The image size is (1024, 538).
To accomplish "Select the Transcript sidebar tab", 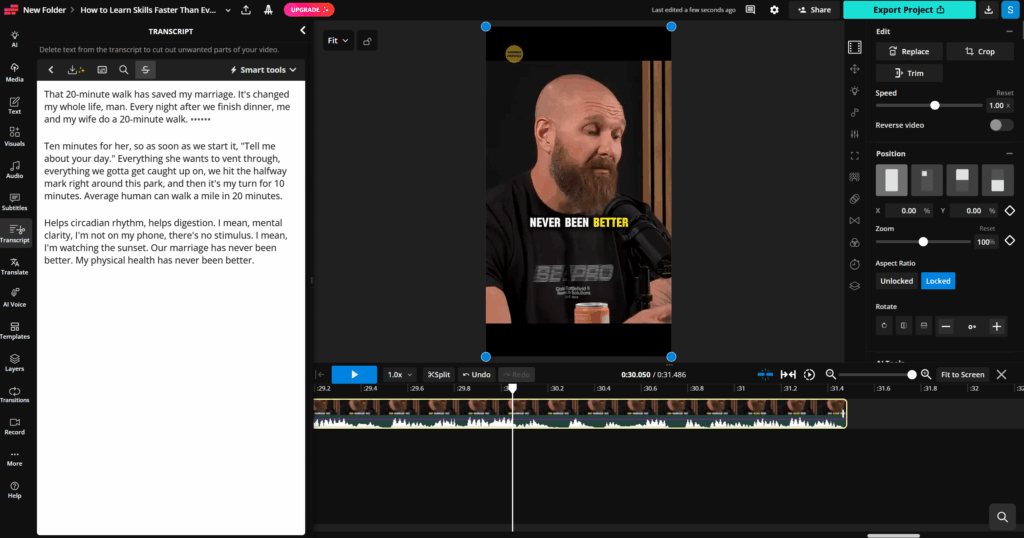I will tap(14, 233).
